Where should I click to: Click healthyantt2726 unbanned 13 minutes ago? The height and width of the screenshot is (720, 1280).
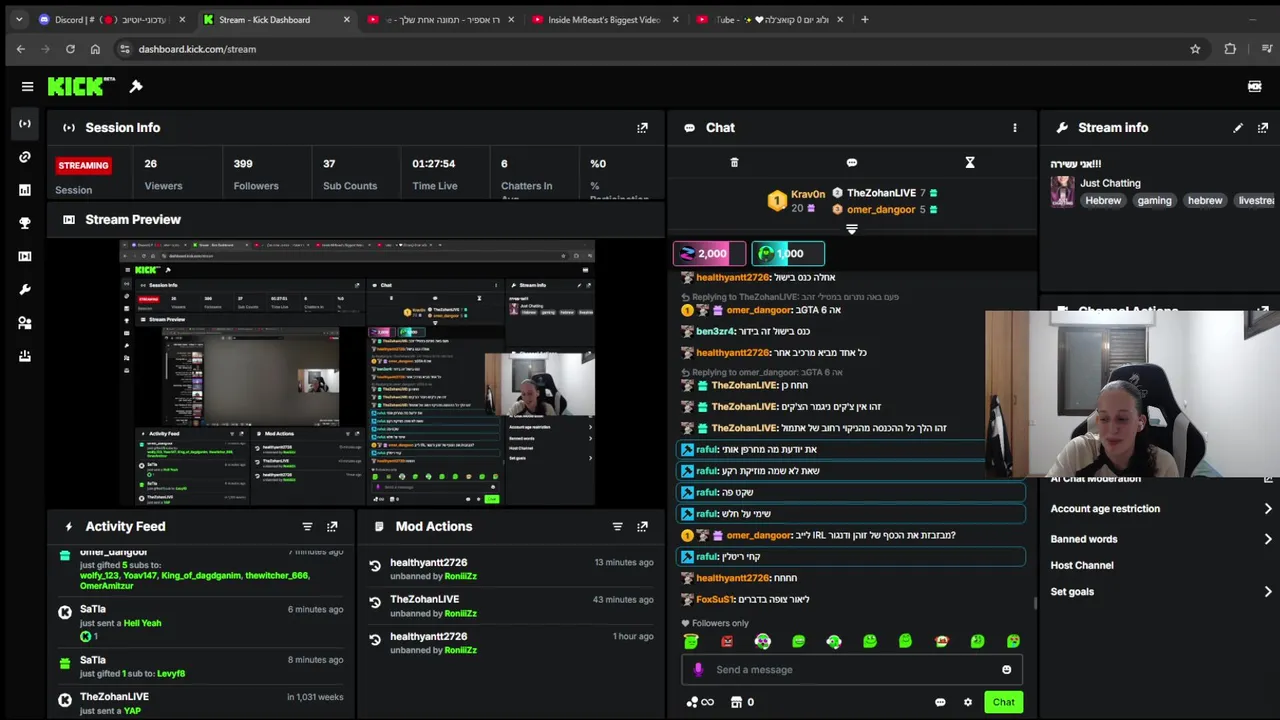point(511,569)
